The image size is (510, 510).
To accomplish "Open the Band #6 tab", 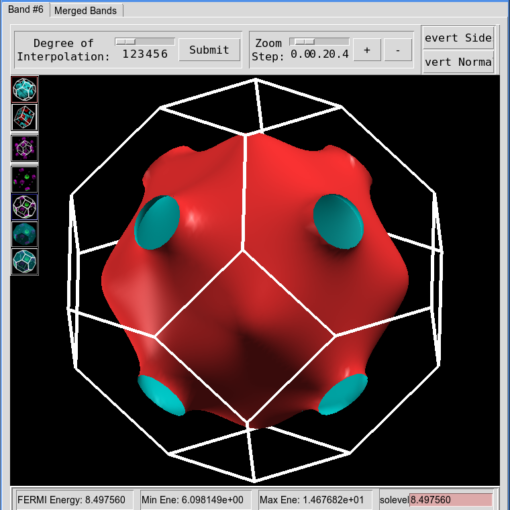I will (26, 9).
